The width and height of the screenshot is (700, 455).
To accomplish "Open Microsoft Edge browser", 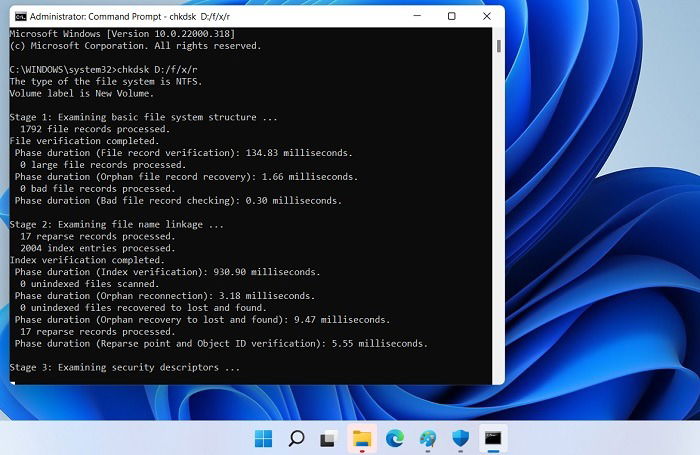I will point(395,438).
